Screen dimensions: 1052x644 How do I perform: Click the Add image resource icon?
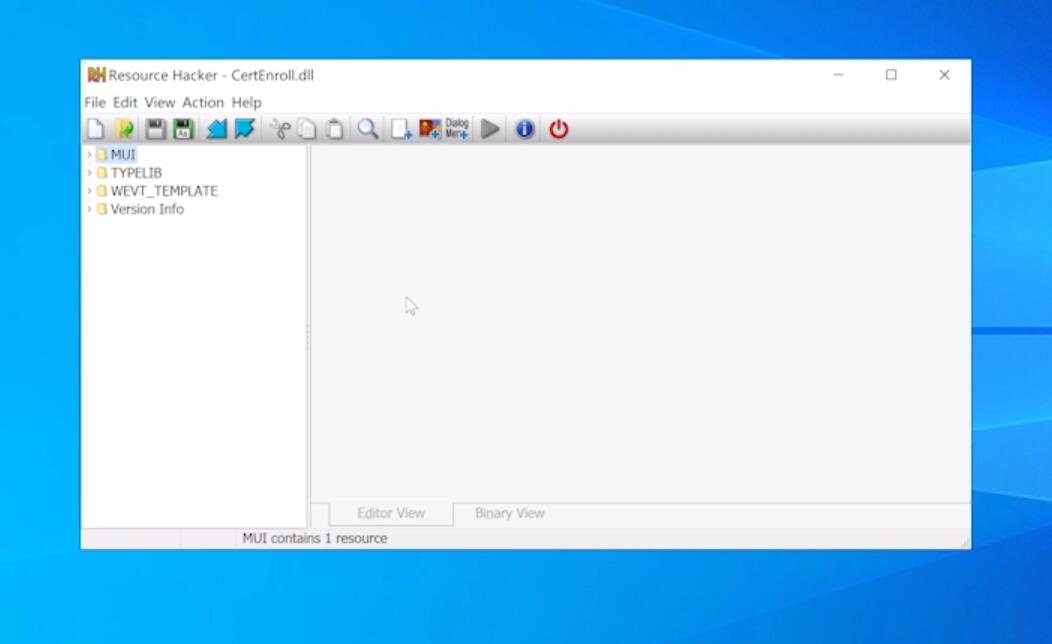tap(429, 129)
